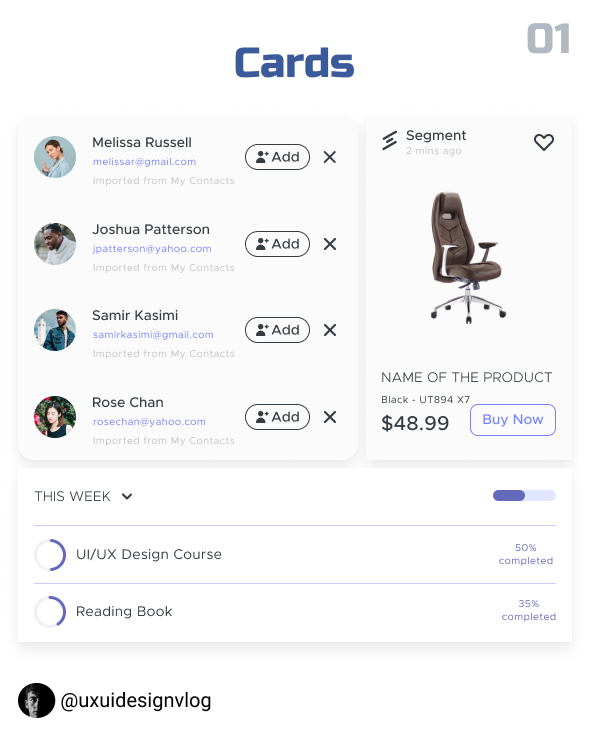The image size is (590, 736).
Task: Remove Joshua Patterson using the X icon
Action: [x=330, y=244]
